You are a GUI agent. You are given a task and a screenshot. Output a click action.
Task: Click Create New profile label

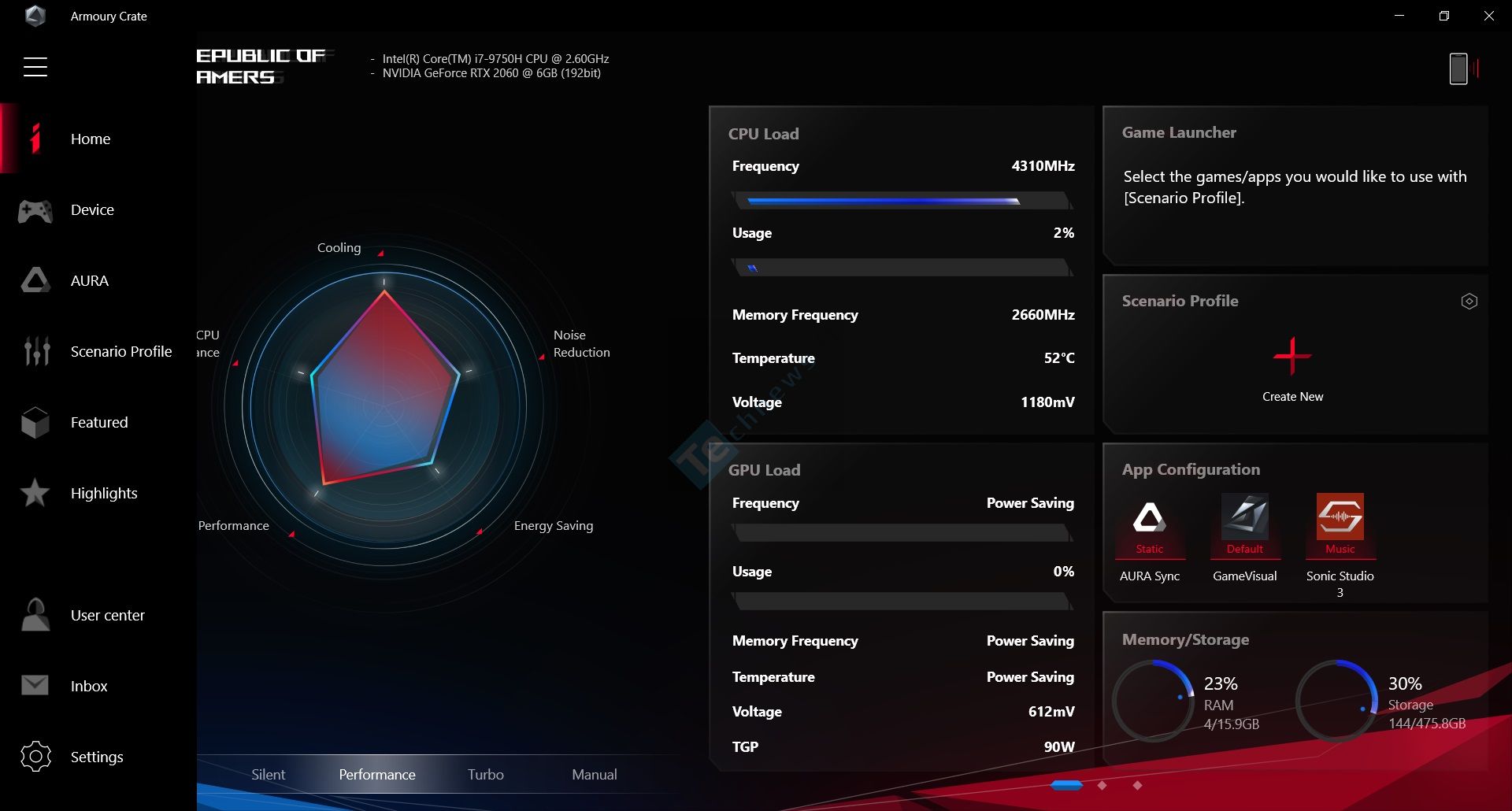1293,397
